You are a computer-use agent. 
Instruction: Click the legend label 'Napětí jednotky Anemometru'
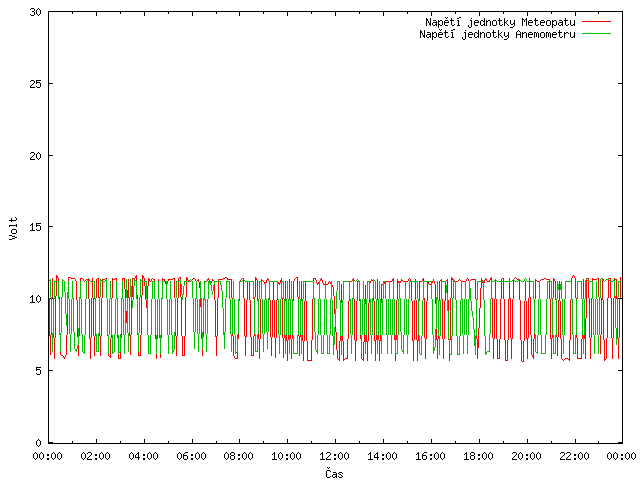point(497,34)
